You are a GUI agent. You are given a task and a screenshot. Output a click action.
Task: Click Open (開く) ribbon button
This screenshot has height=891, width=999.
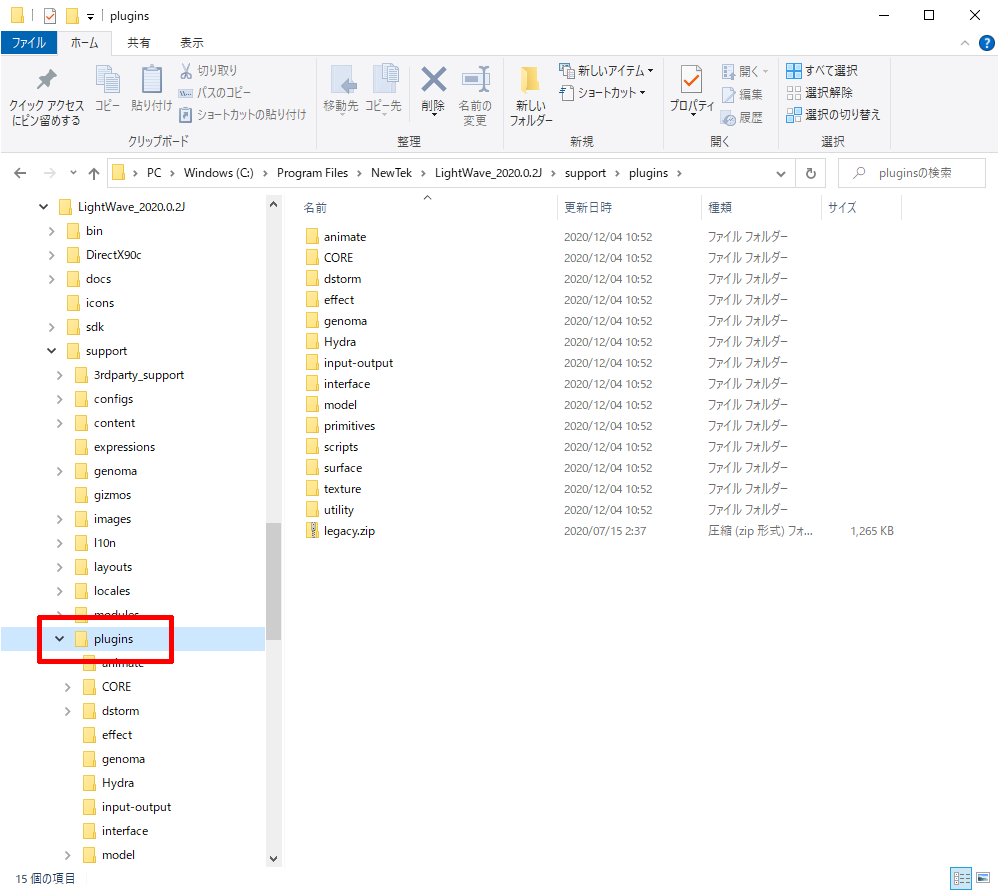(745, 71)
